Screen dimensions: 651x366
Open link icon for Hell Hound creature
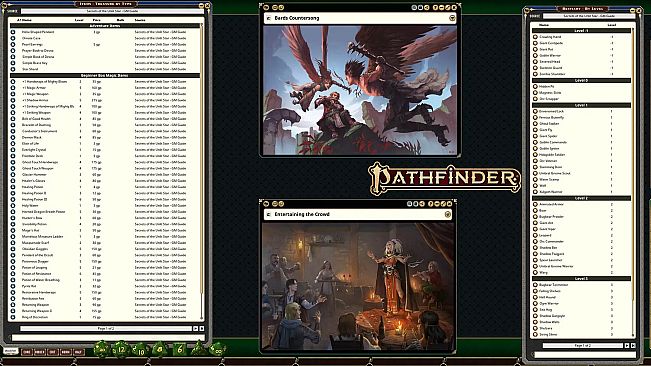535,298
